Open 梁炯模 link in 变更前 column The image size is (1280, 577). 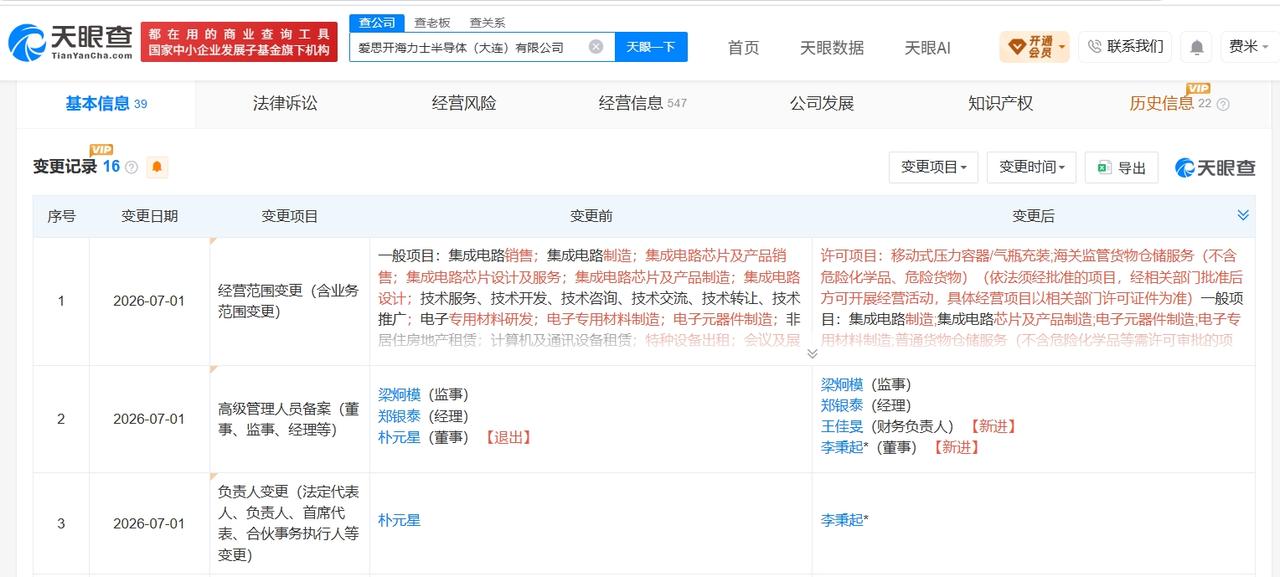point(399,395)
